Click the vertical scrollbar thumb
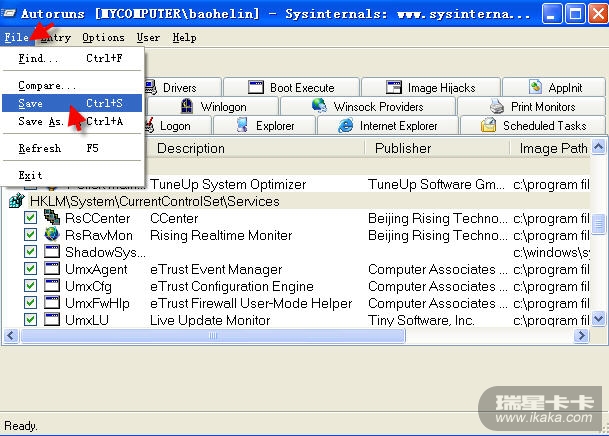This screenshot has height=436, width=609. point(599,224)
